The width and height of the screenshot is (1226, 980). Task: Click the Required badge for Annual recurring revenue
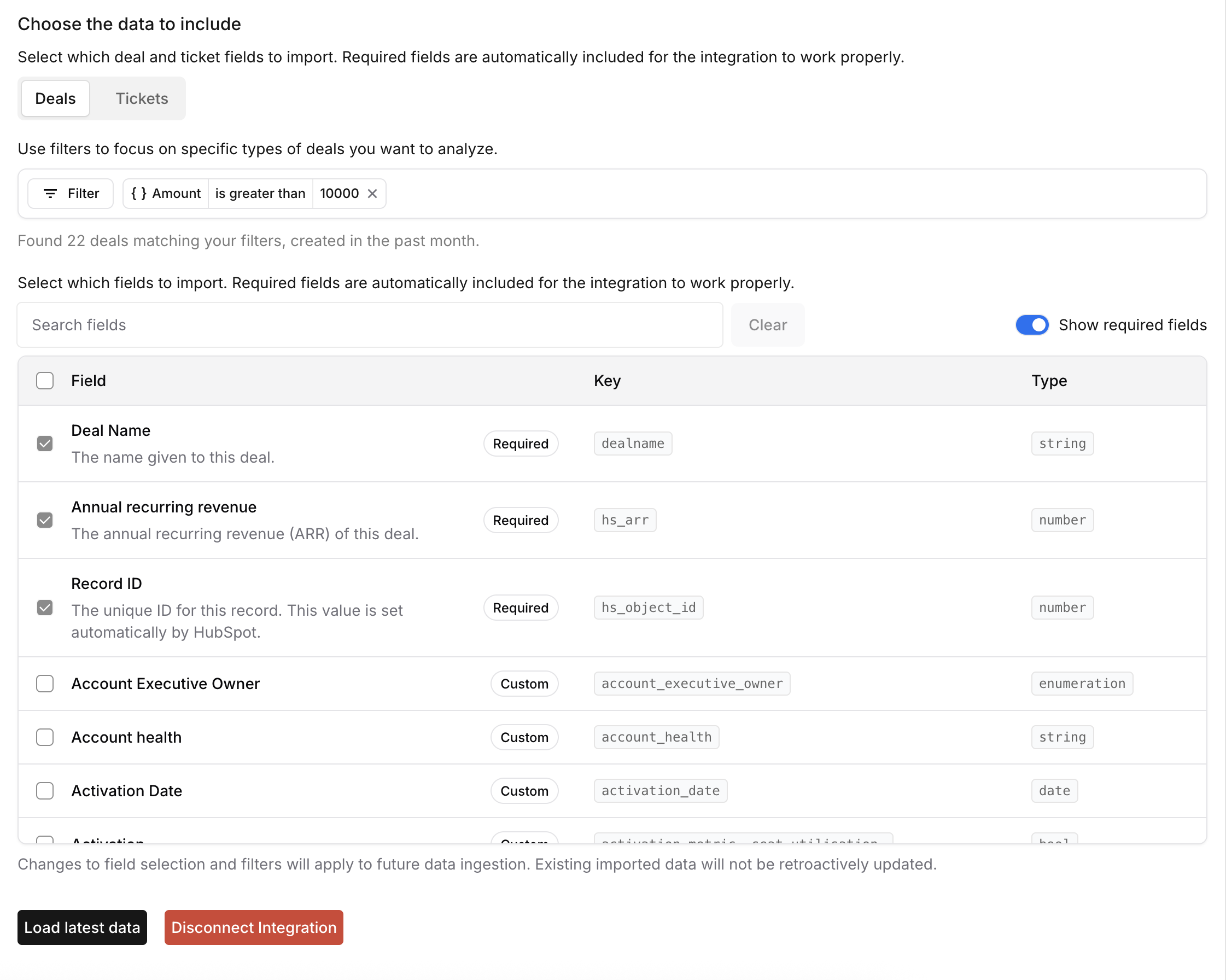tap(520, 520)
